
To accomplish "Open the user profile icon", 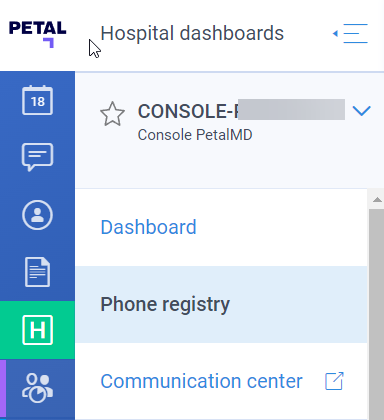I will [x=37, y=215].
